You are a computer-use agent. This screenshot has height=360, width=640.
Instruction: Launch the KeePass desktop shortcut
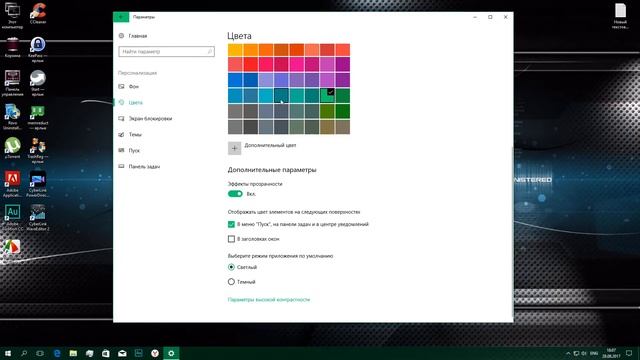[38, 49]
